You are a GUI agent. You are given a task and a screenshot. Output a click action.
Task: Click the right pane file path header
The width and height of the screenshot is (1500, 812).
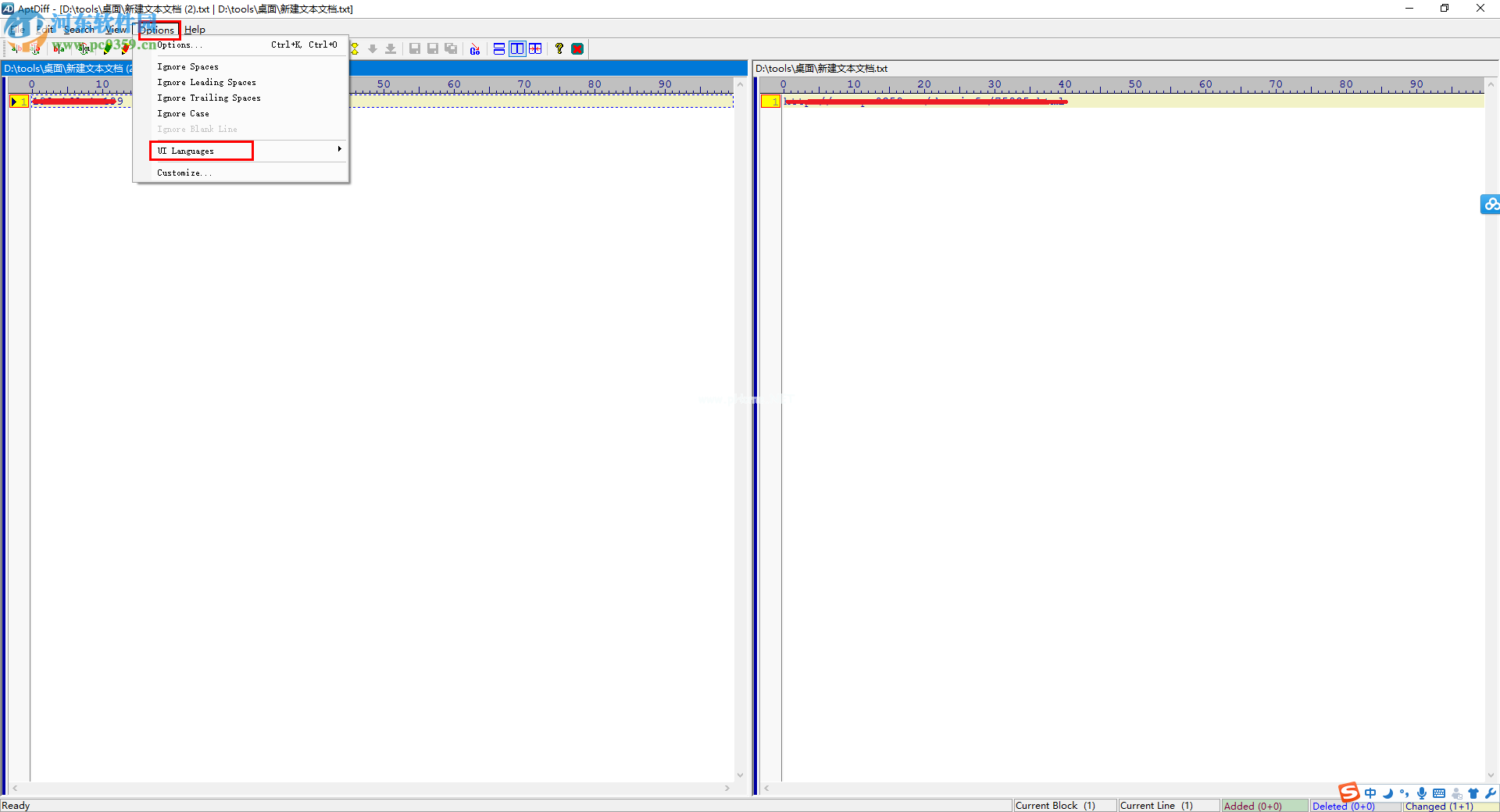tap(1123, 69)
